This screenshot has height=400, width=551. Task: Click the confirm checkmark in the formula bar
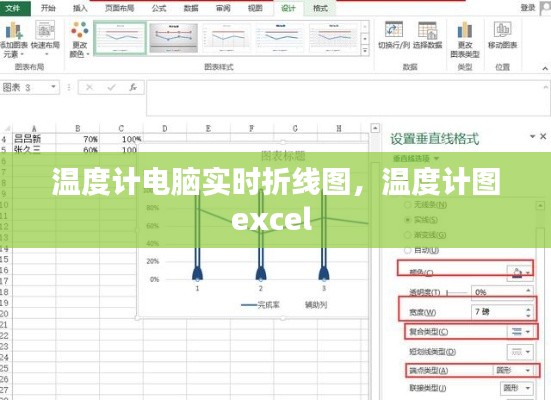click(111, 87)
